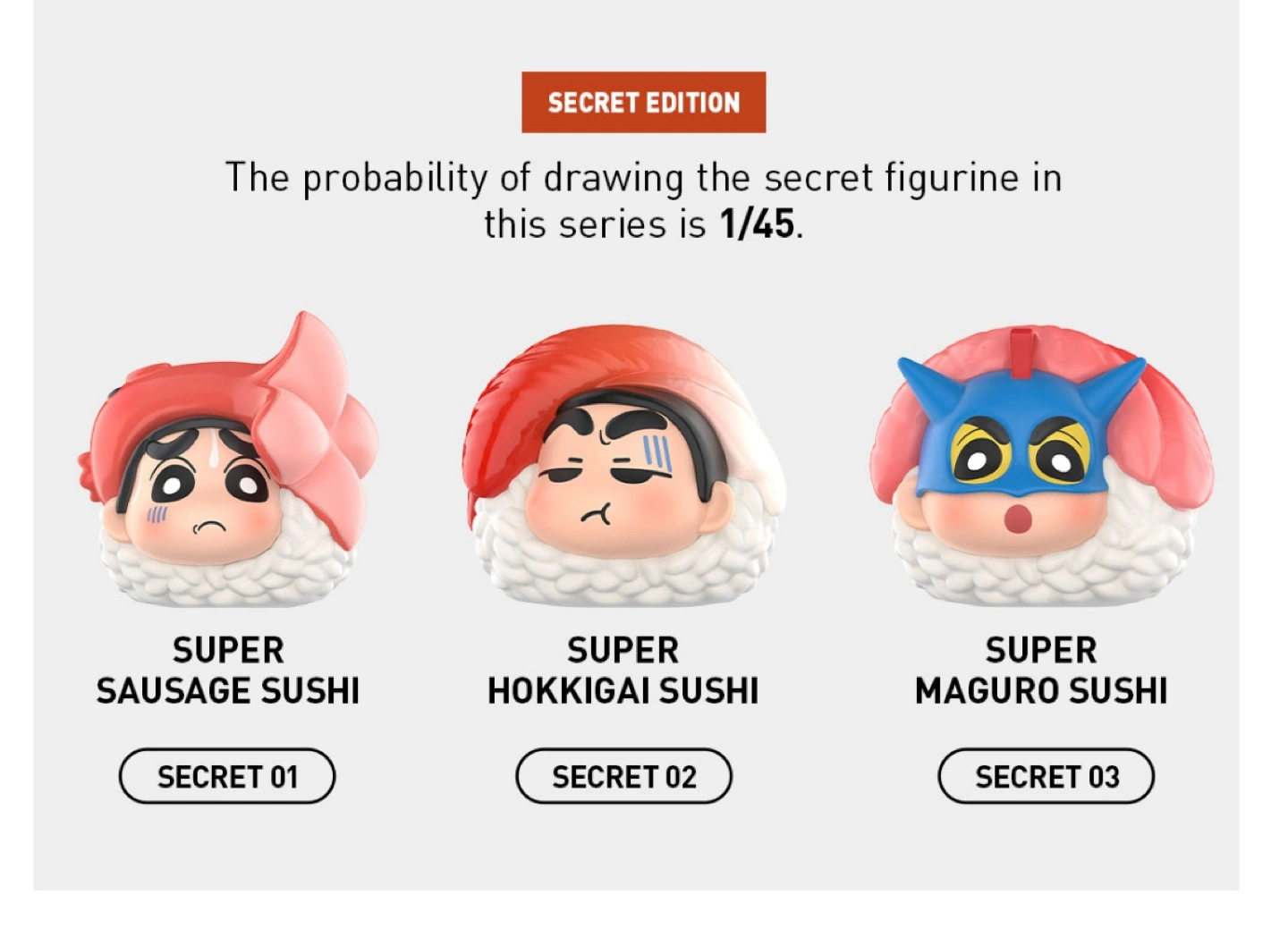This screenshot has height=928, width=1288.
Task: Click the rice base of Hokkigai figurine
Action: 623,559
